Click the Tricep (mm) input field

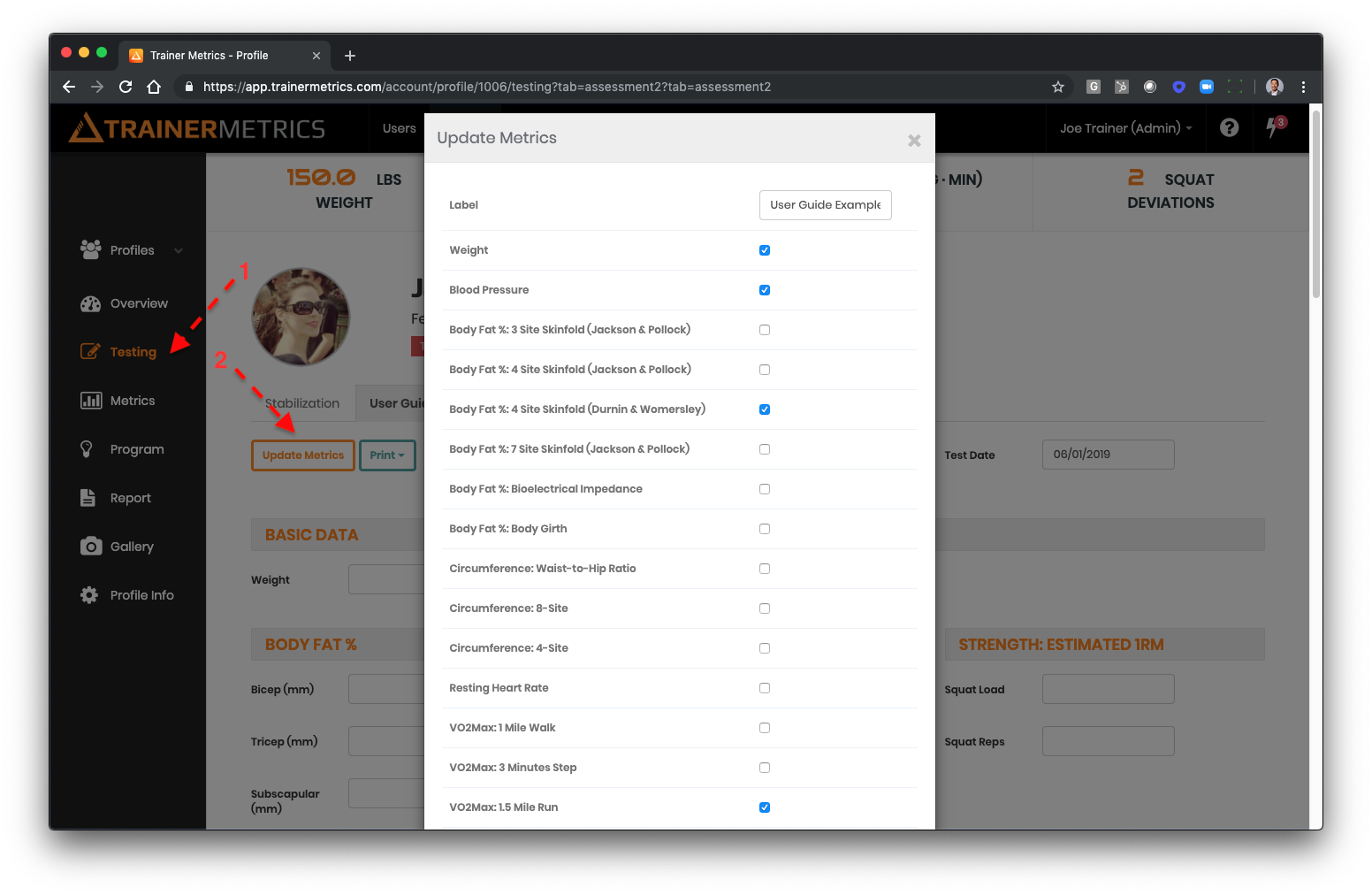coord(387,741)
